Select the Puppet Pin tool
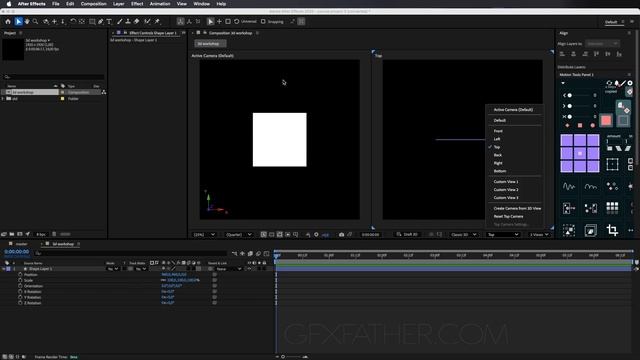 tap(157, 21)
